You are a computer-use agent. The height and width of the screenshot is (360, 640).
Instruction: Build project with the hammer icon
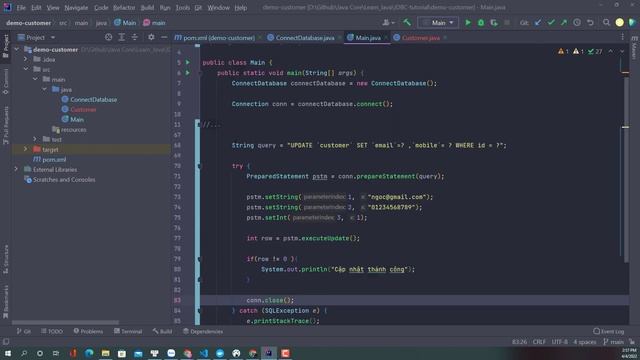(407, 22)
